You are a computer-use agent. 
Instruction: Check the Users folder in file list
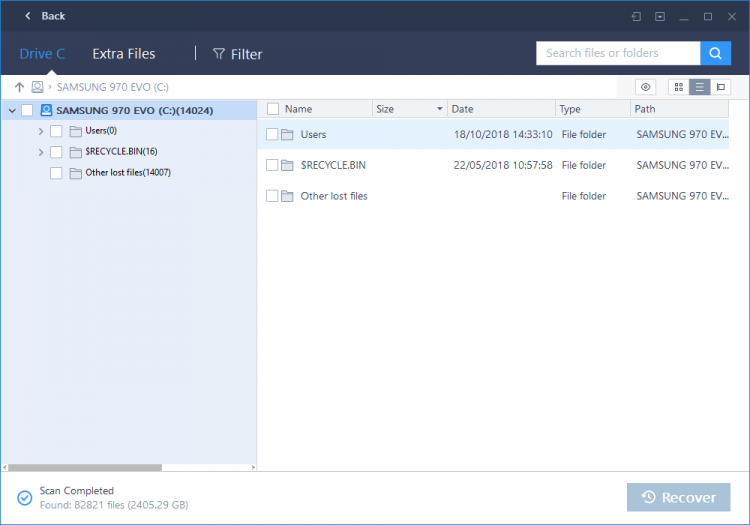point(272,134)
